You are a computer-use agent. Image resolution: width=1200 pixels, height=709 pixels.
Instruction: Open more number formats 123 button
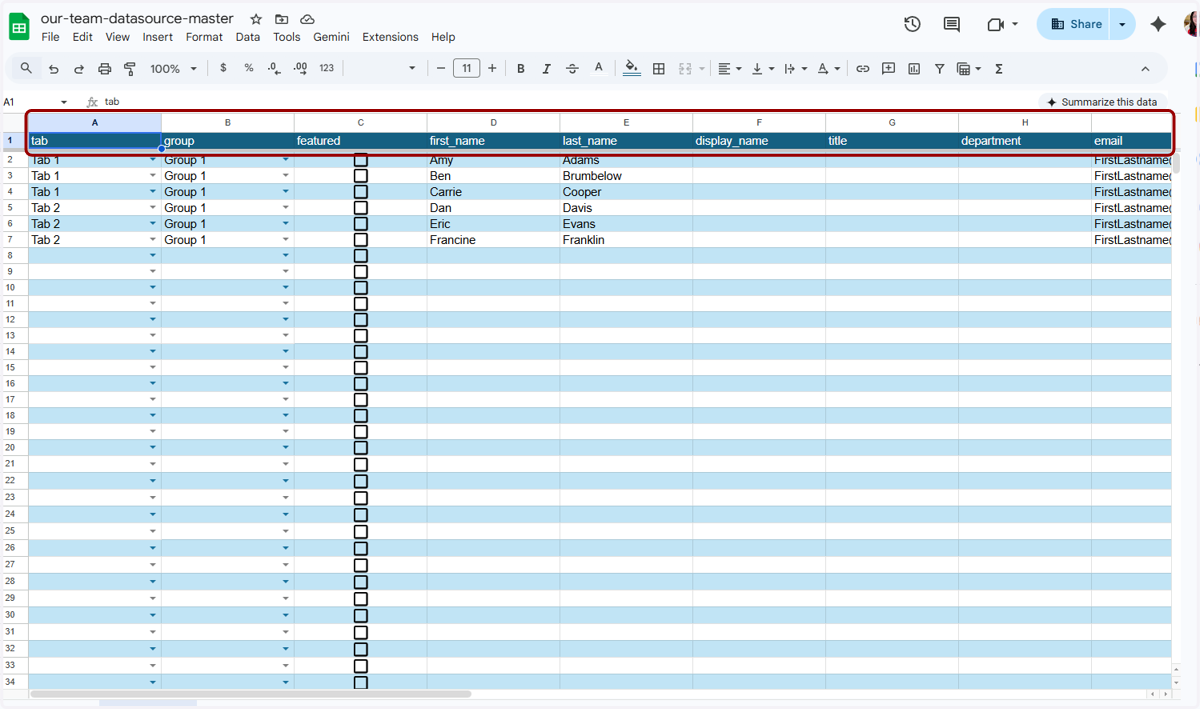point(327,68)
